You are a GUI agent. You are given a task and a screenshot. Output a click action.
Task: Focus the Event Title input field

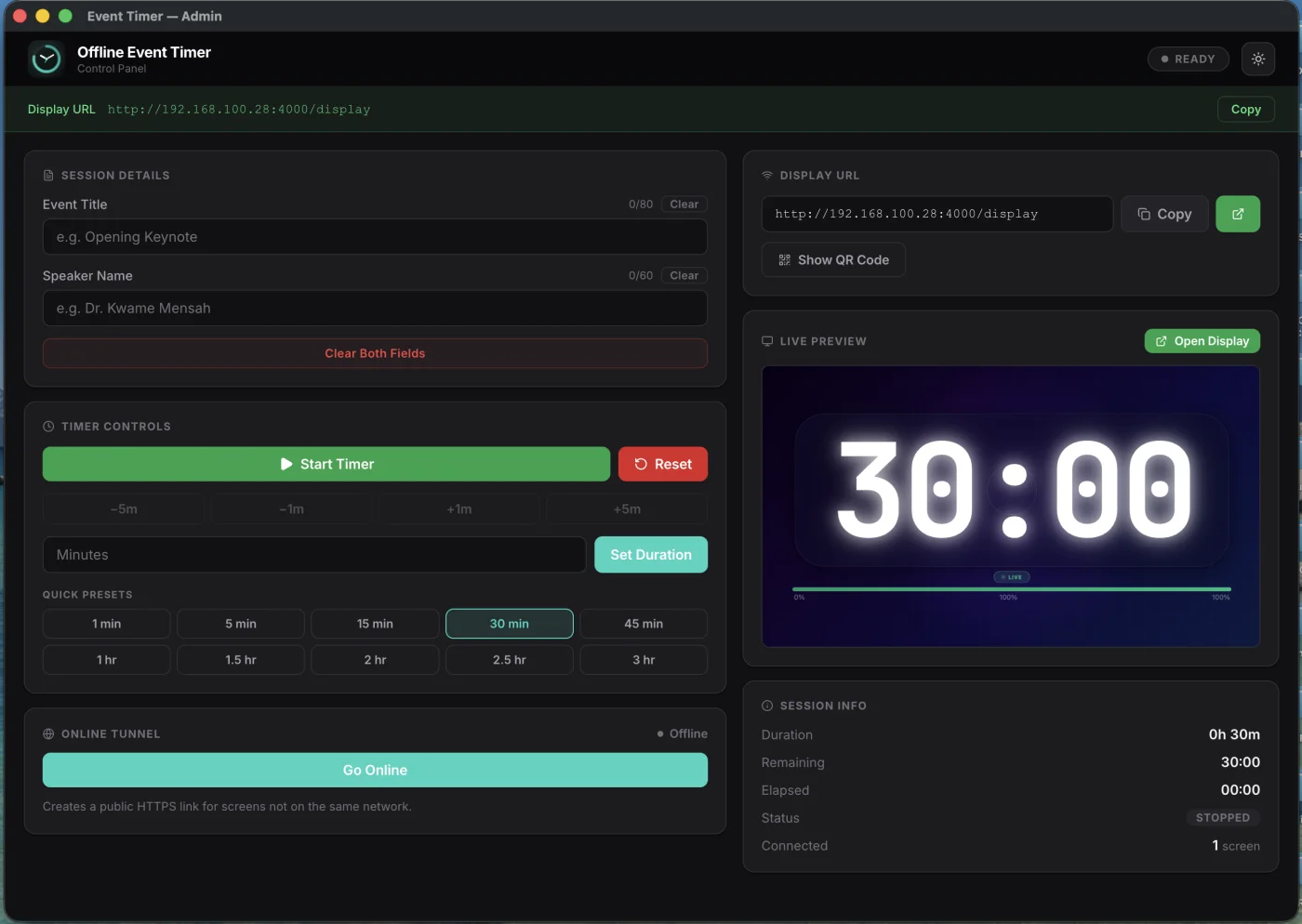375,237
